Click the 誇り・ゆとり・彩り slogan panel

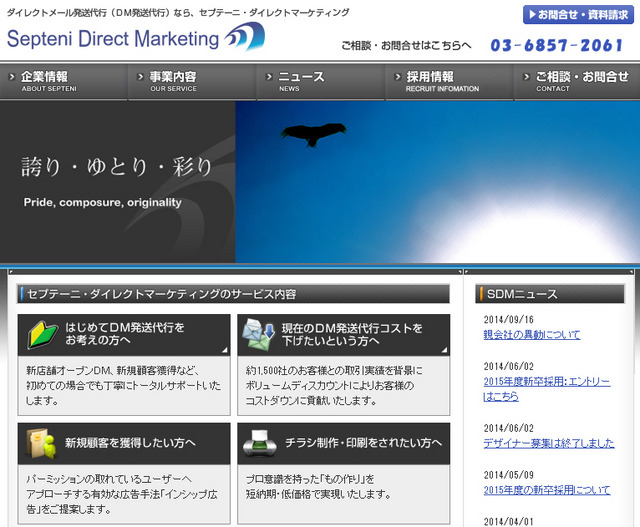pyautogui.click(x=118, y=182)
